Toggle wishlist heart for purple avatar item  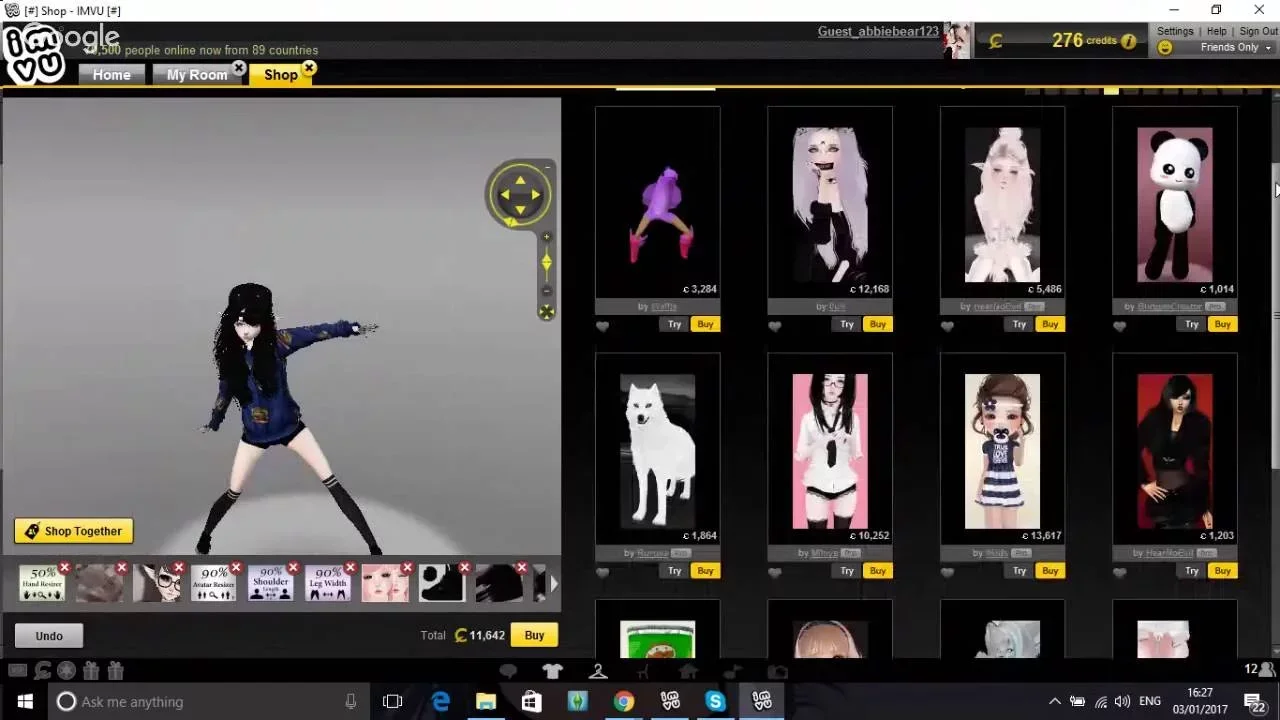602,326
